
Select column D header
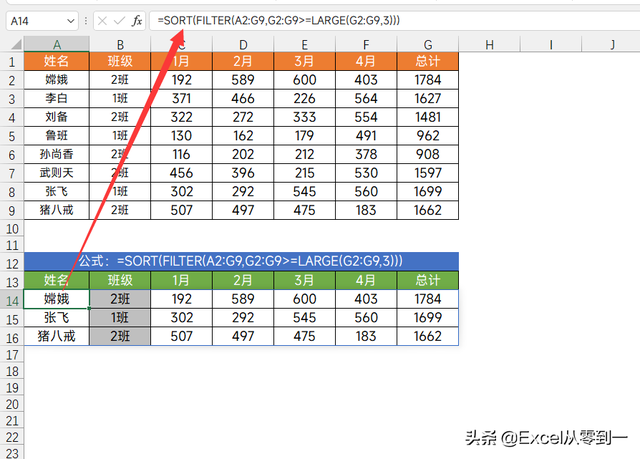point(243,44)
